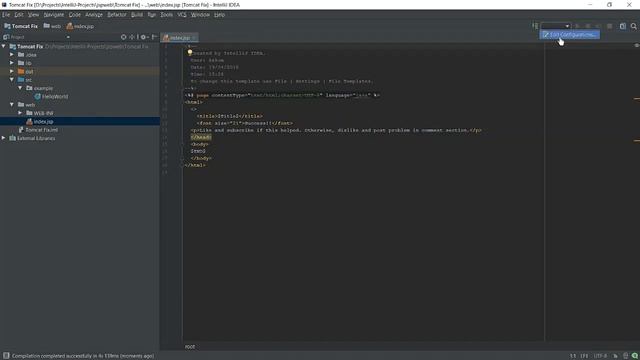The image size is (640, 360).
Task: Click the web folder breadcrumb
Action: tap(52, 26)
